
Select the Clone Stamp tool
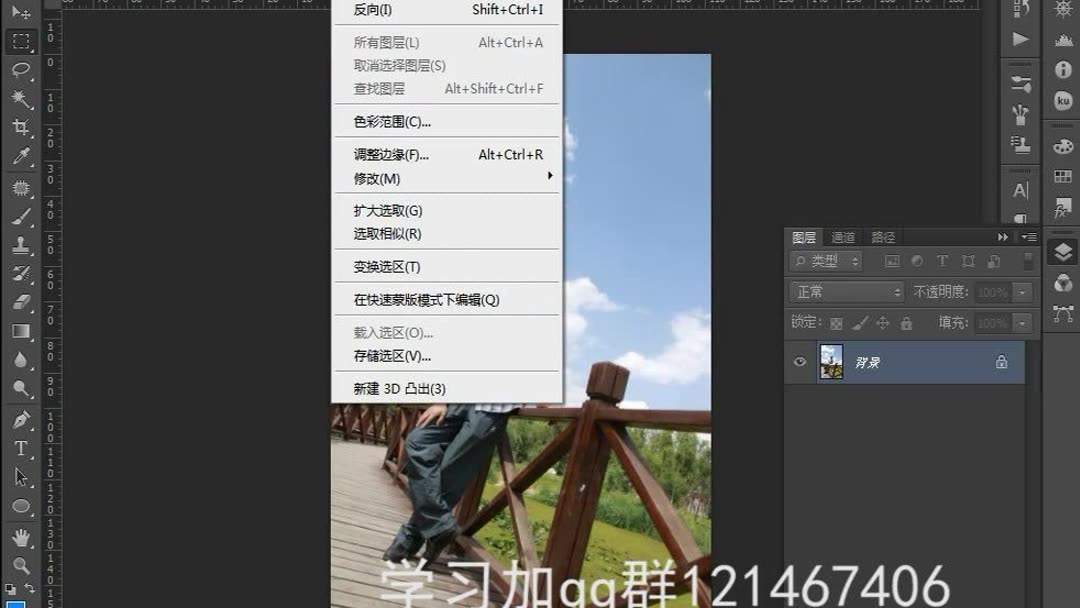click(22, 245)
